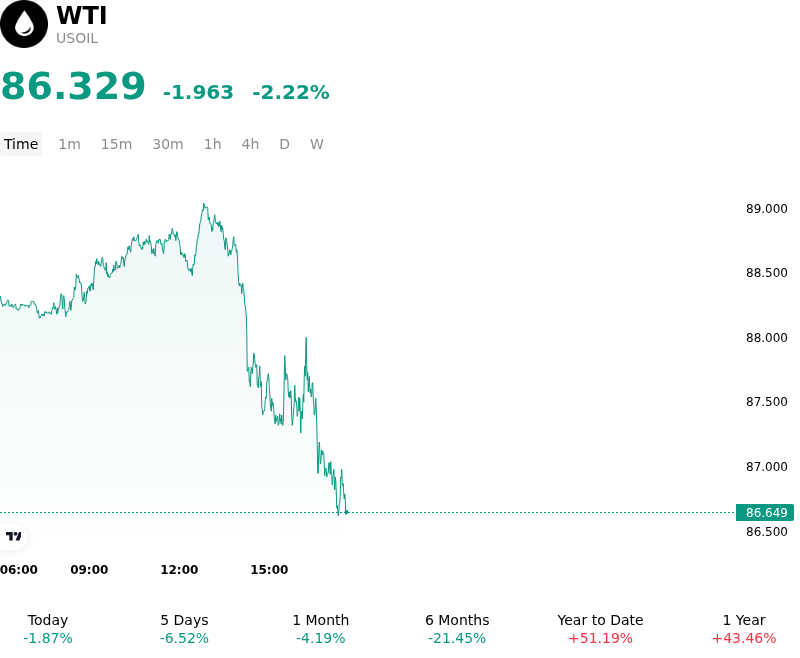The image size is (800, 658).
Task: Select the Time chart interval
Action: click(x=21, y=144)
